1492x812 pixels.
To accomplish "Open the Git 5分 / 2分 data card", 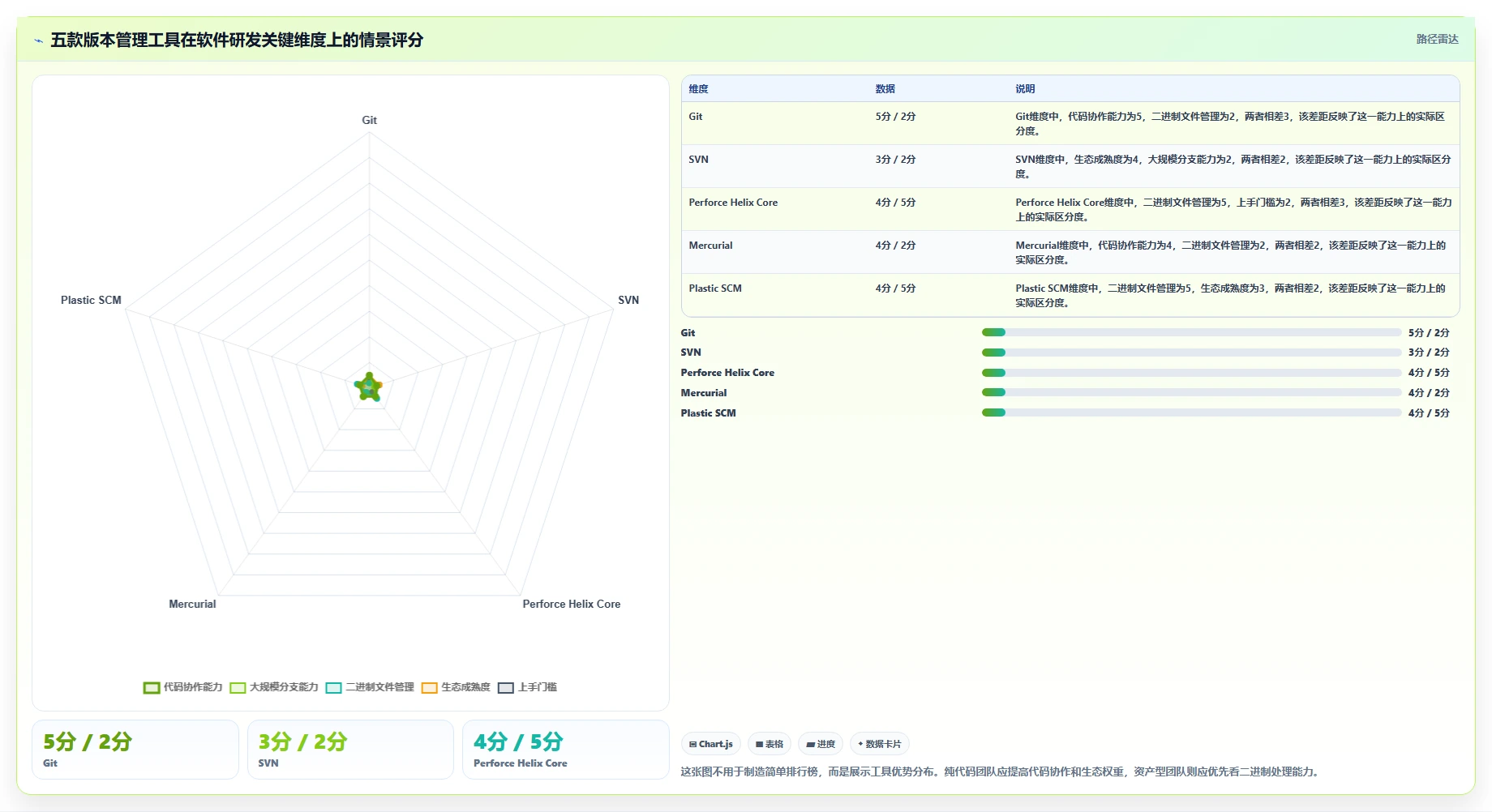I will [135, 750].
